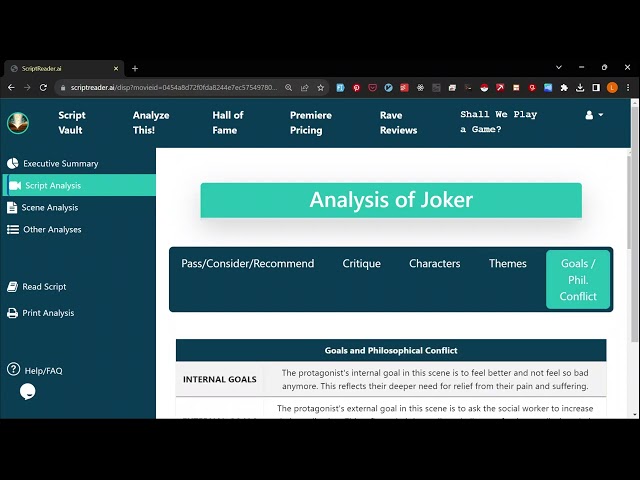Open the chat bubble widget
The width and height of the screenshot is (640, 480).
[27, 391]
